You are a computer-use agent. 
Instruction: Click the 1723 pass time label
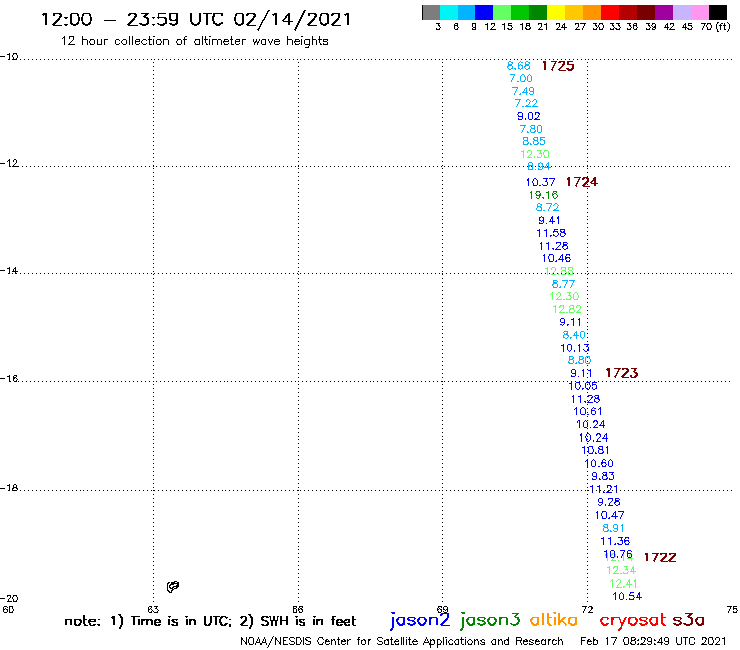pyautogui.click(x=622, y=373)
